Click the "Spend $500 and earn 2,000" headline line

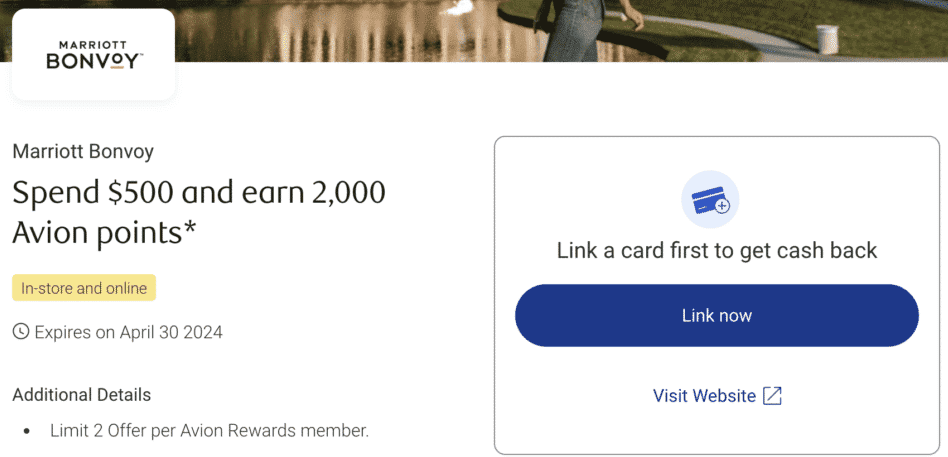(x=198, y=192)
